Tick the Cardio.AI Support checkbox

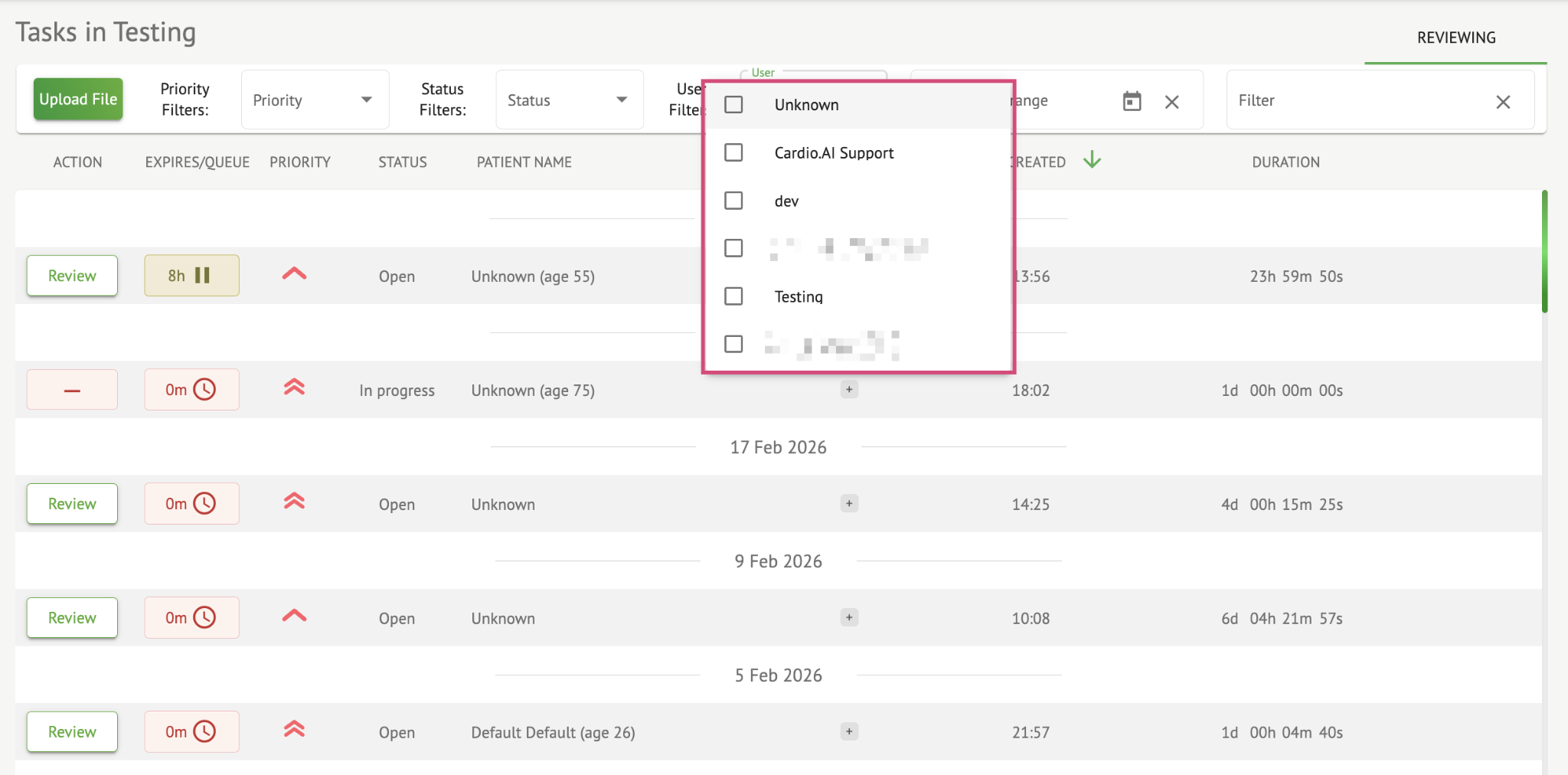[x=733, y=153]
